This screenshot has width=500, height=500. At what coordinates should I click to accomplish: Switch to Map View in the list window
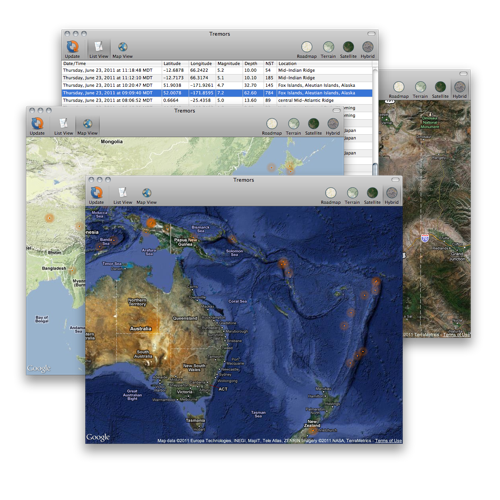click(122, 49)
